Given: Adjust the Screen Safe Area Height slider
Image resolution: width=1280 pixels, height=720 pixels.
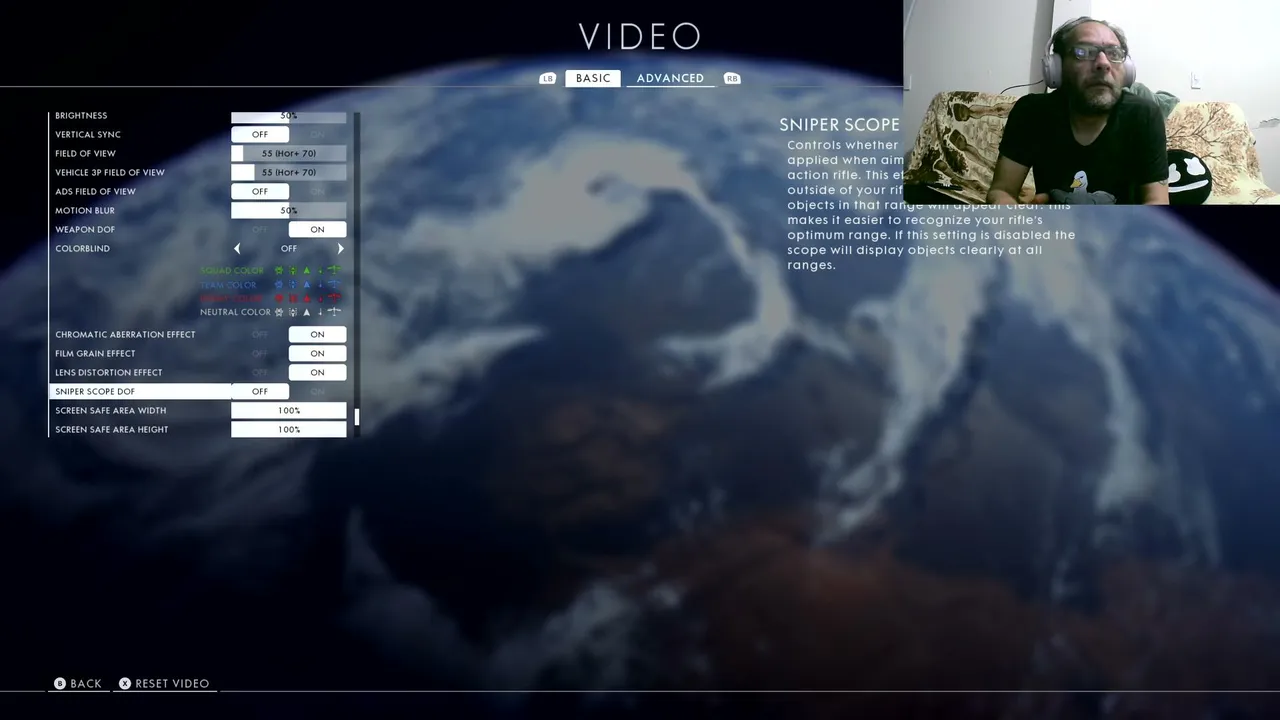Looking at the screenshot, I should point(289,429).
